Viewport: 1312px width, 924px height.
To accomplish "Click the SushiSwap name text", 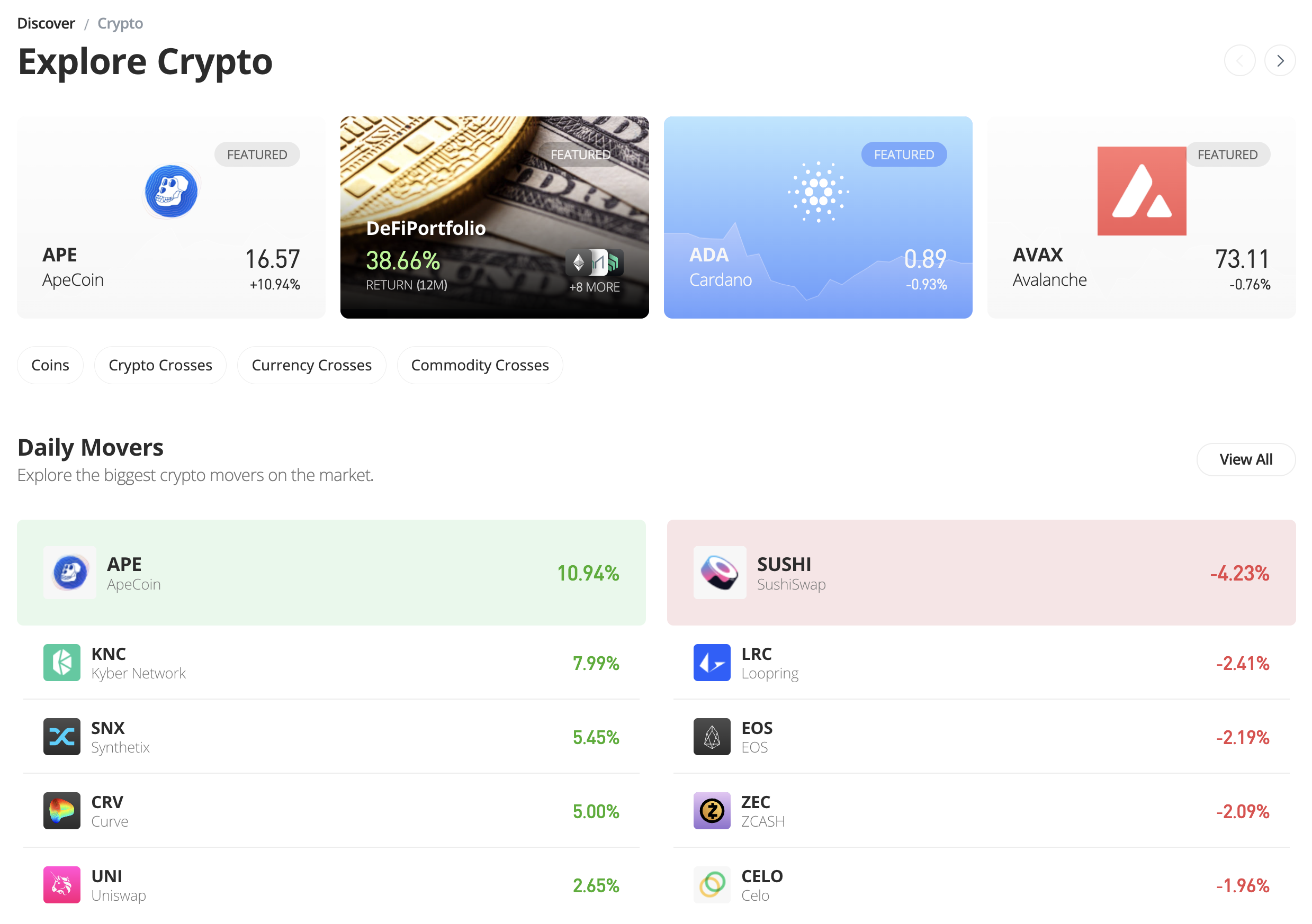I will click(792, 585).
